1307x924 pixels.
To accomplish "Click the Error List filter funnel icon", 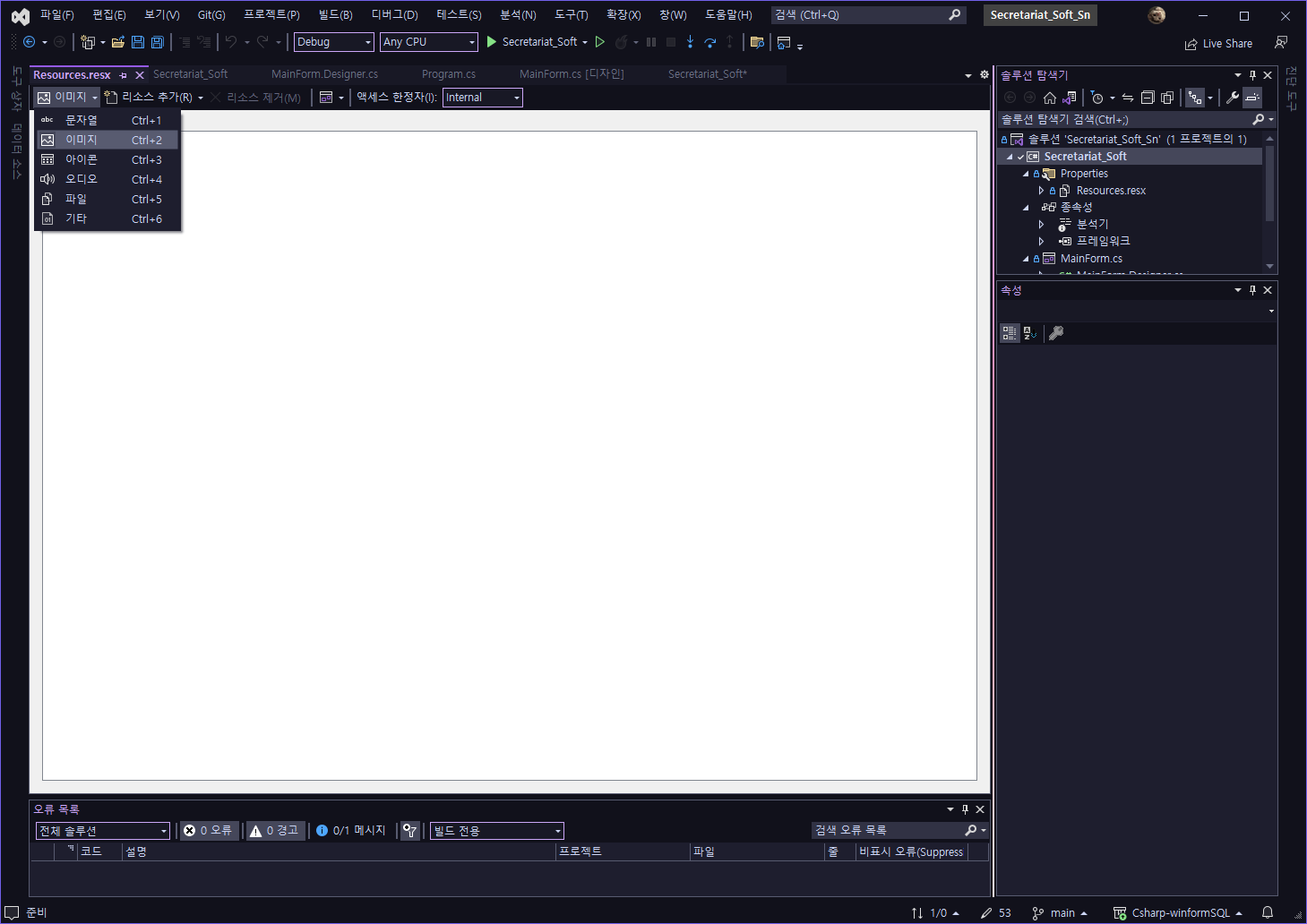I will click(410, 831).
